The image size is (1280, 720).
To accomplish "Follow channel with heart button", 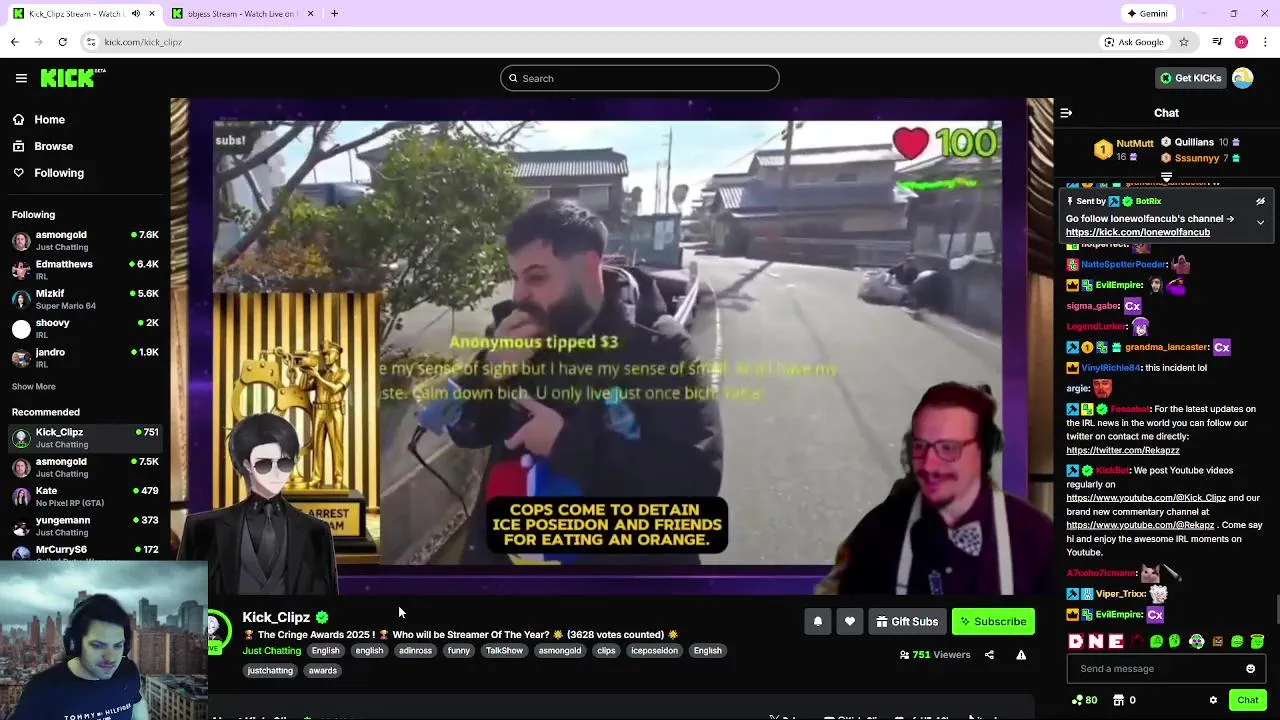I will coord(849,622).
